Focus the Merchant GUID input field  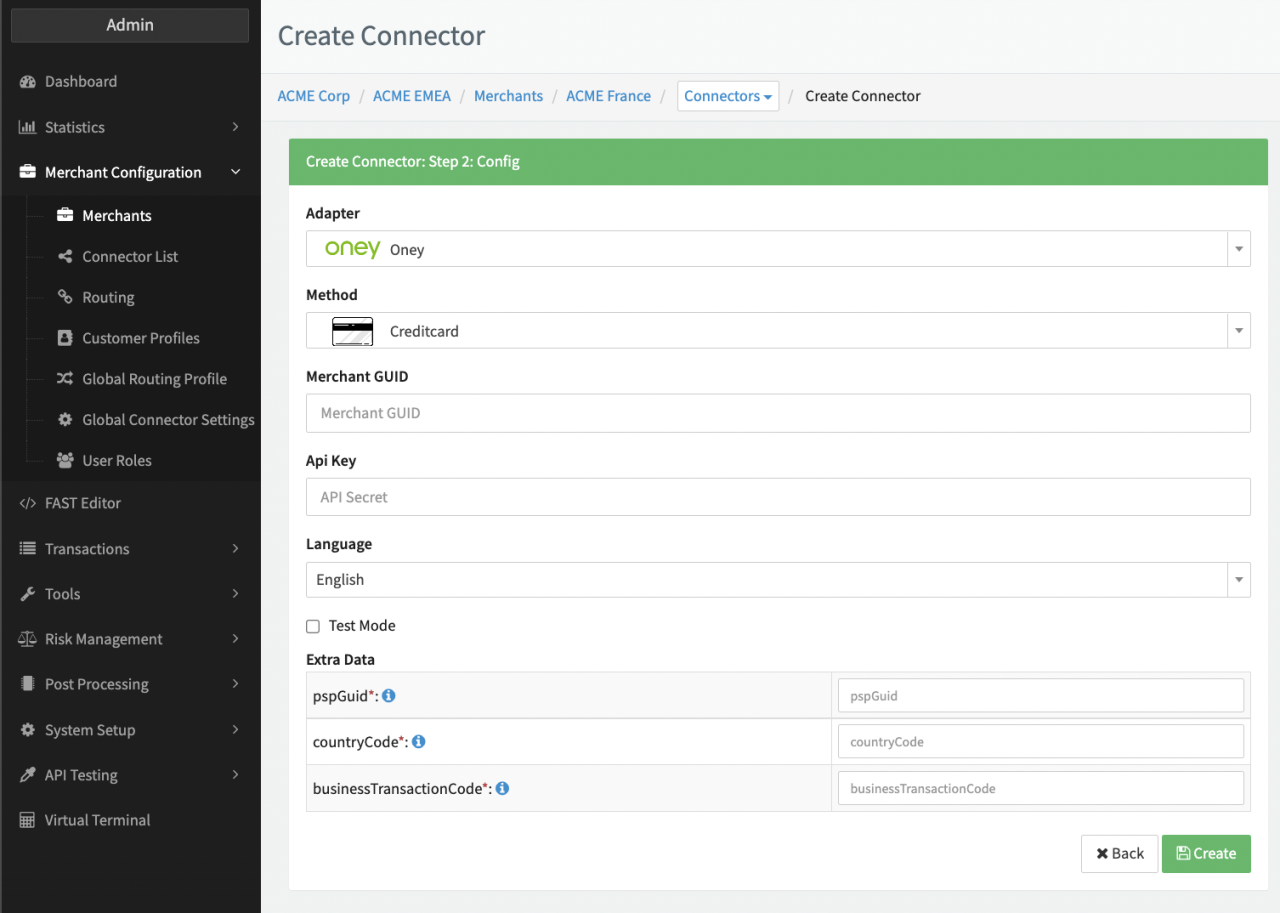[777, 413]
